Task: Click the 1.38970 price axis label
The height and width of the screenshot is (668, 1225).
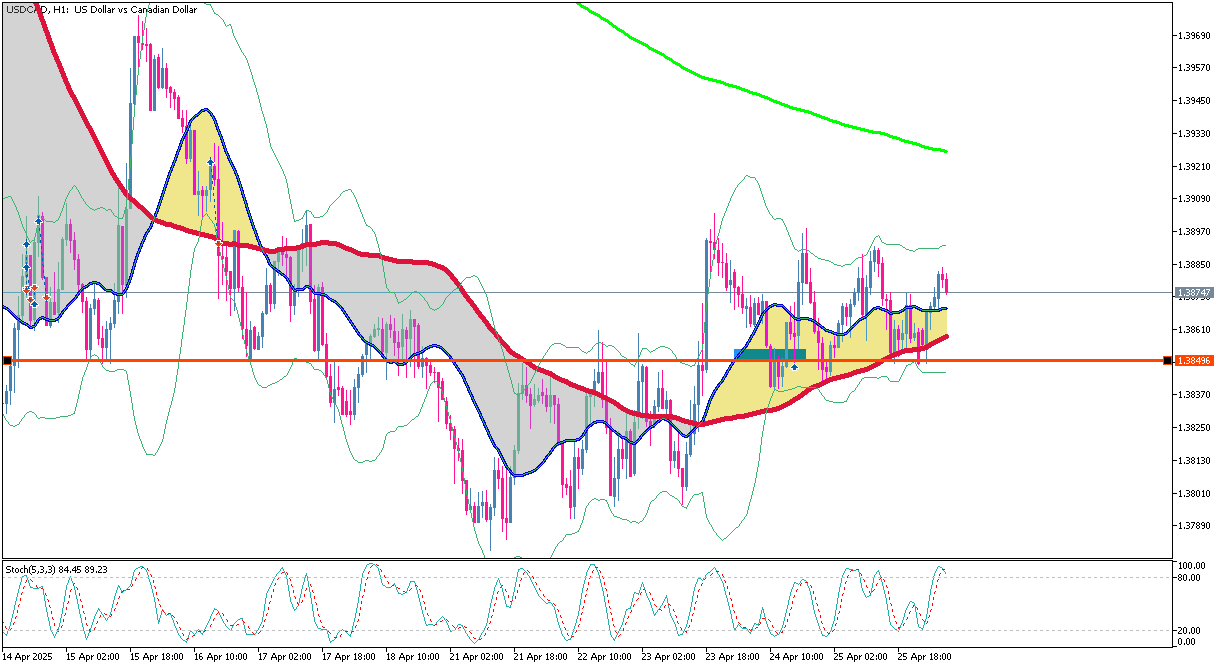Action: [1196, 232]
